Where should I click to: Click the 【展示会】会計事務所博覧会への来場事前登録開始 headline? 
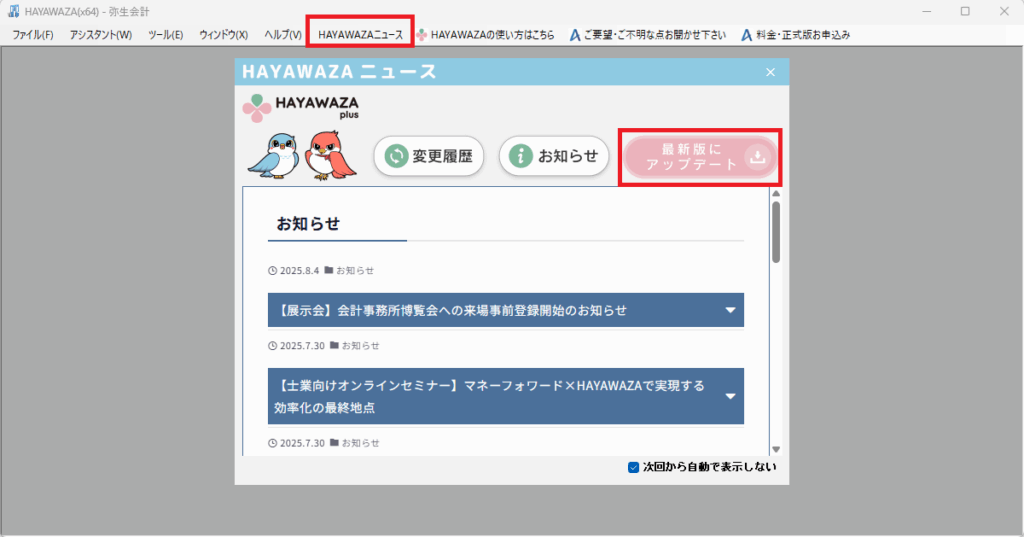point(451,310)
